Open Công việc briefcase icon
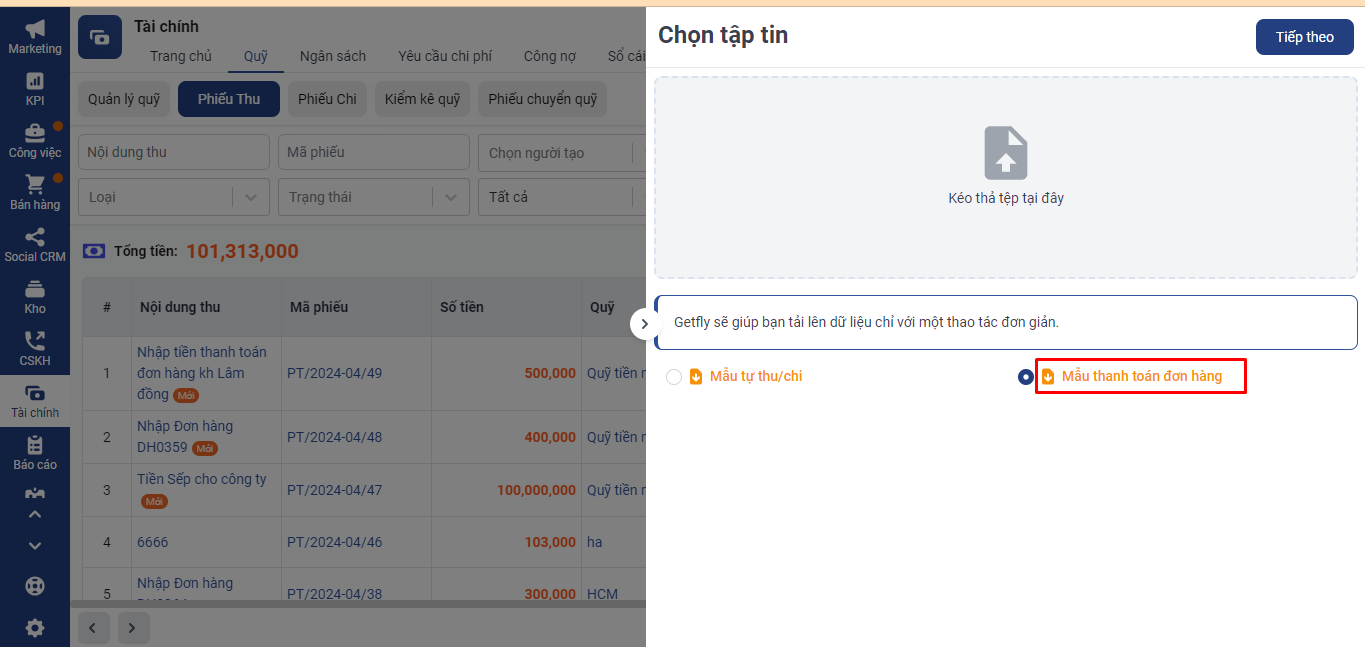This screenshot has height=647, width=1365. (x=35, y=133)
